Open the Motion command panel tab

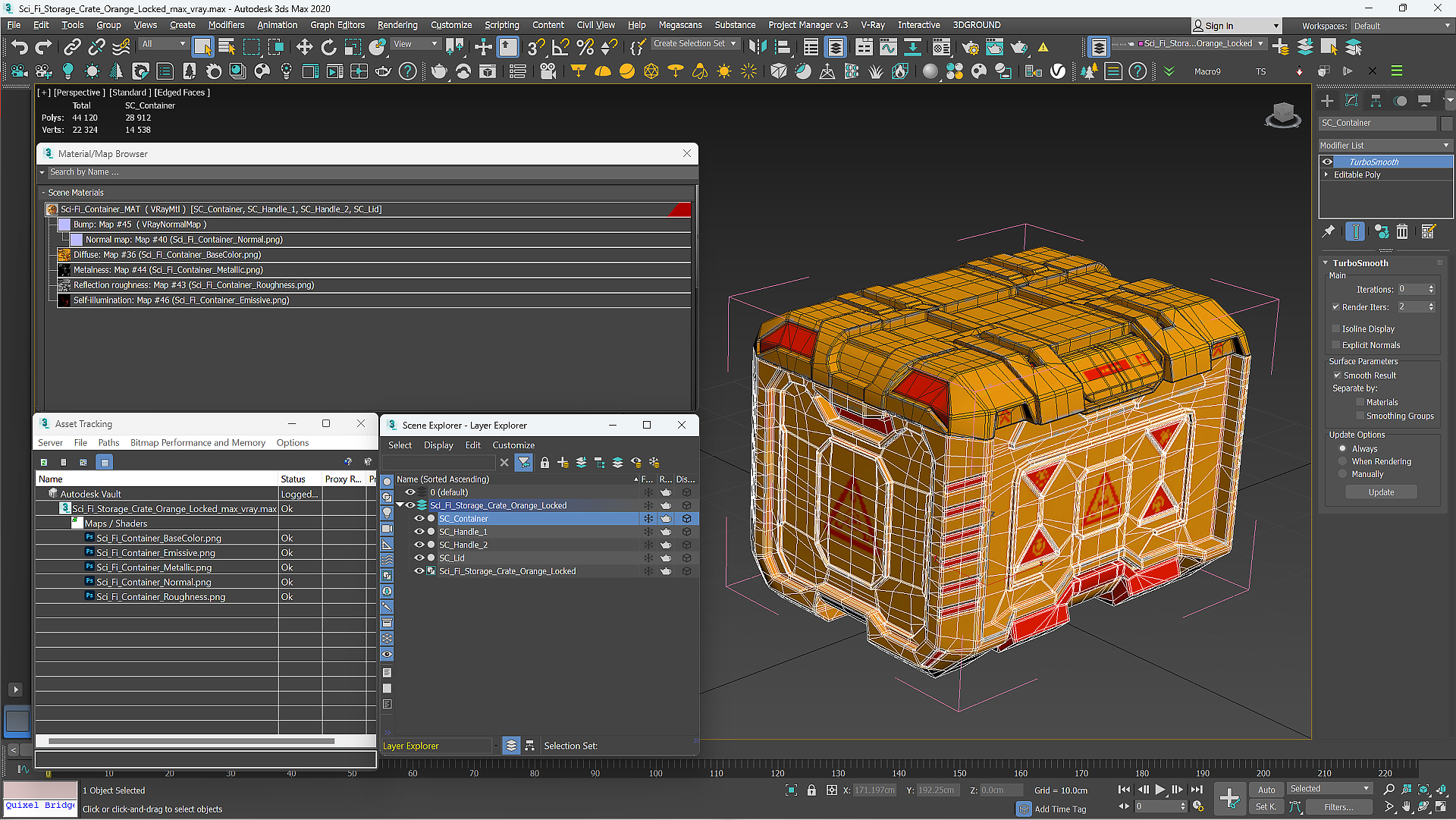coord(1400,101)
